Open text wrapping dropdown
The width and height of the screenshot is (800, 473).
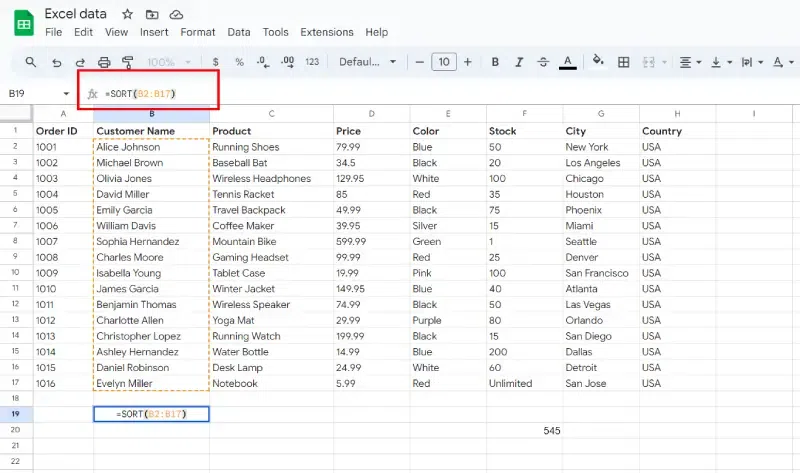point(752,62)
